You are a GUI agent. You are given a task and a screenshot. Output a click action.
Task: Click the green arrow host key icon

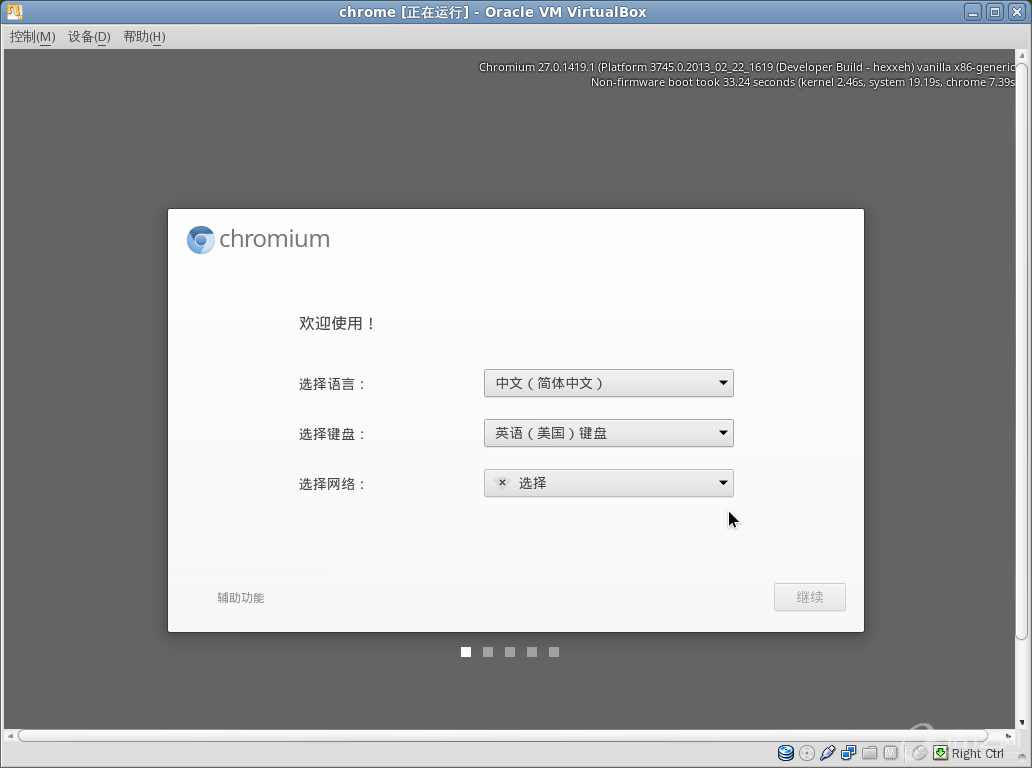pyautogui.click(x=940, y=753)
